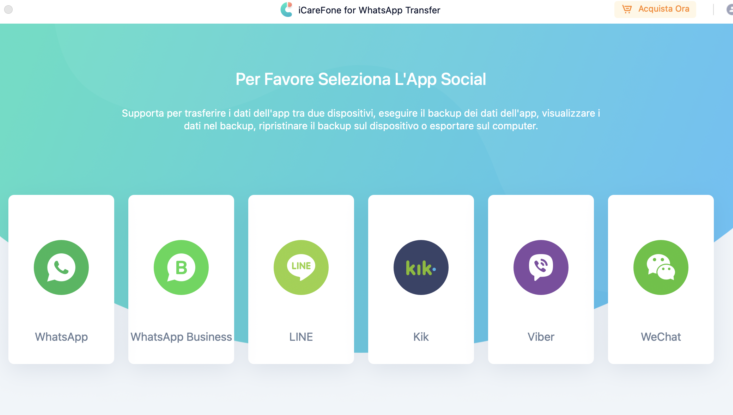Viewport: 733px width, 415px height.
Task: Select the green WhatsApp phone icon
Action: click(x=61, y=267)
